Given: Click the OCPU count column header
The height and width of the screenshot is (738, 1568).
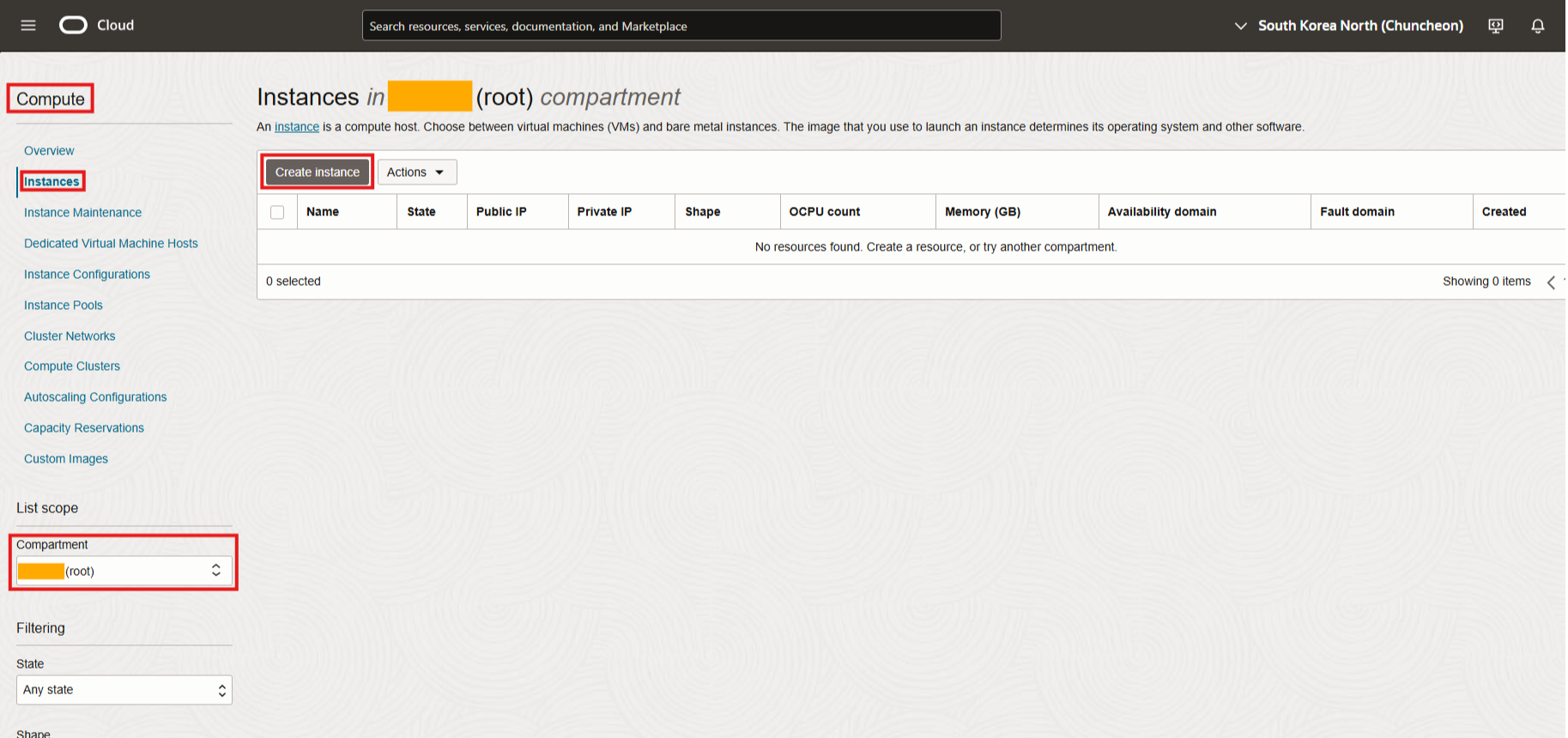Looking at the screenshot, I should point(825,212).
